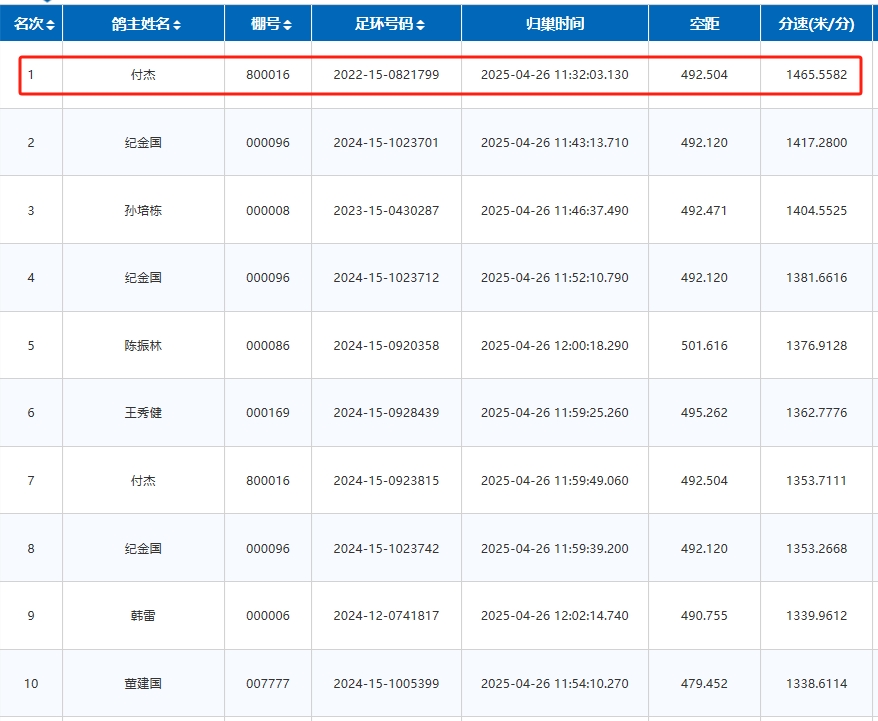Select owner name 孙培栋 in rank 3
This screenshot has width=878, height=721.
click(x=143, y=211)
